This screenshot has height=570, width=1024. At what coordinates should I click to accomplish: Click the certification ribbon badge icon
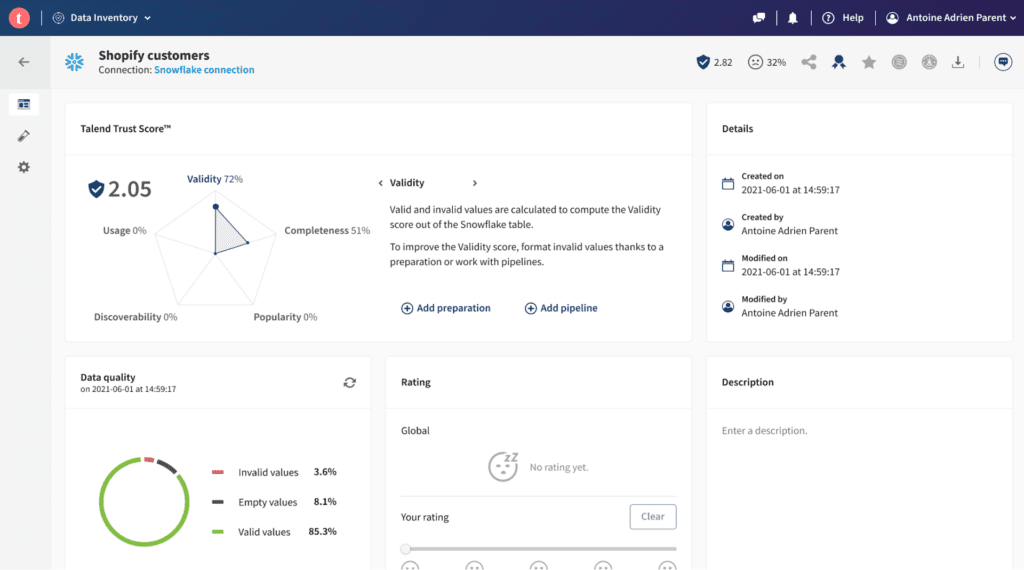tap(839, 62)
